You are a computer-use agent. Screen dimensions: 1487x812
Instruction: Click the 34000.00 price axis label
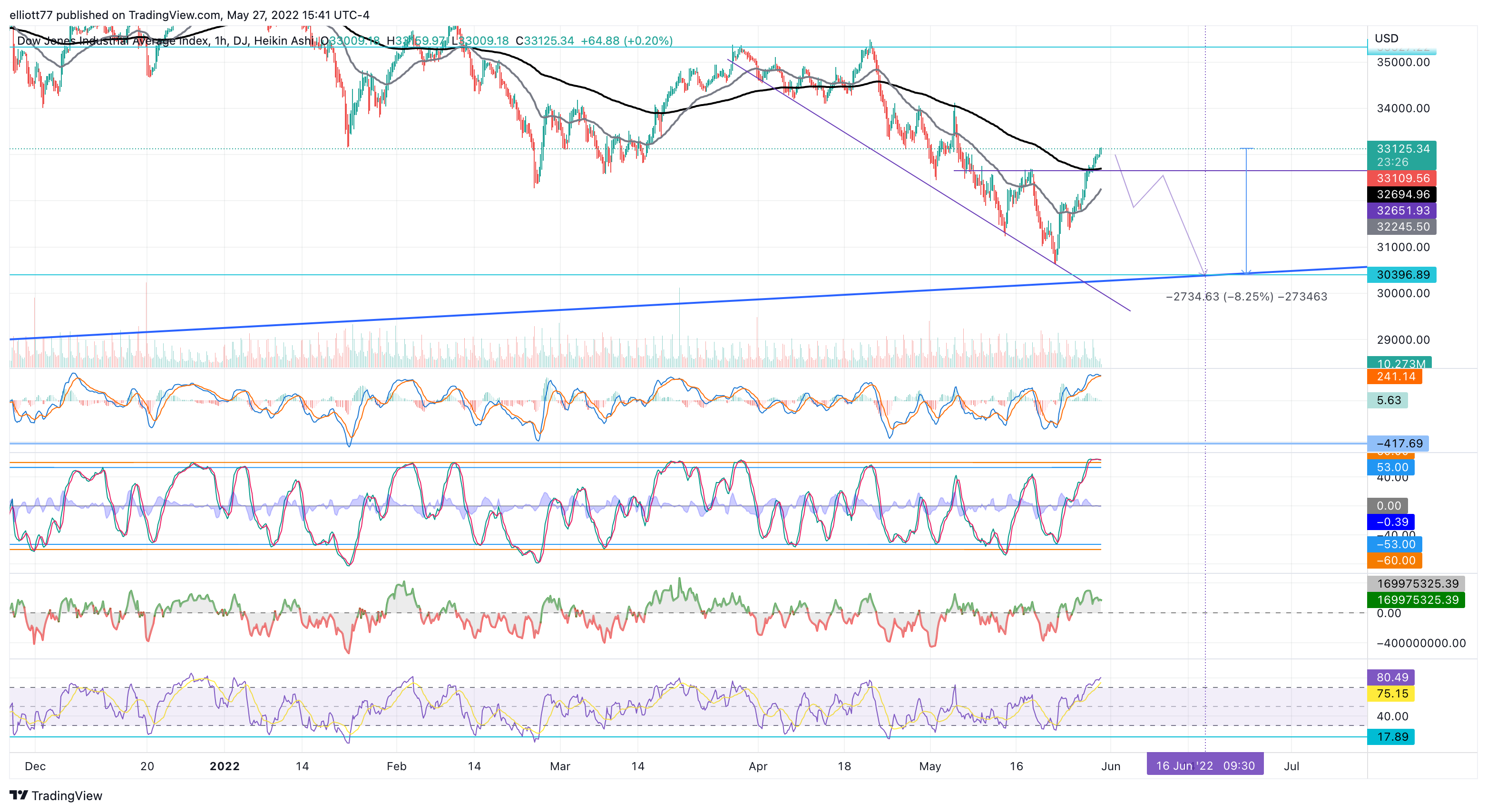(x=1403, y=108)
